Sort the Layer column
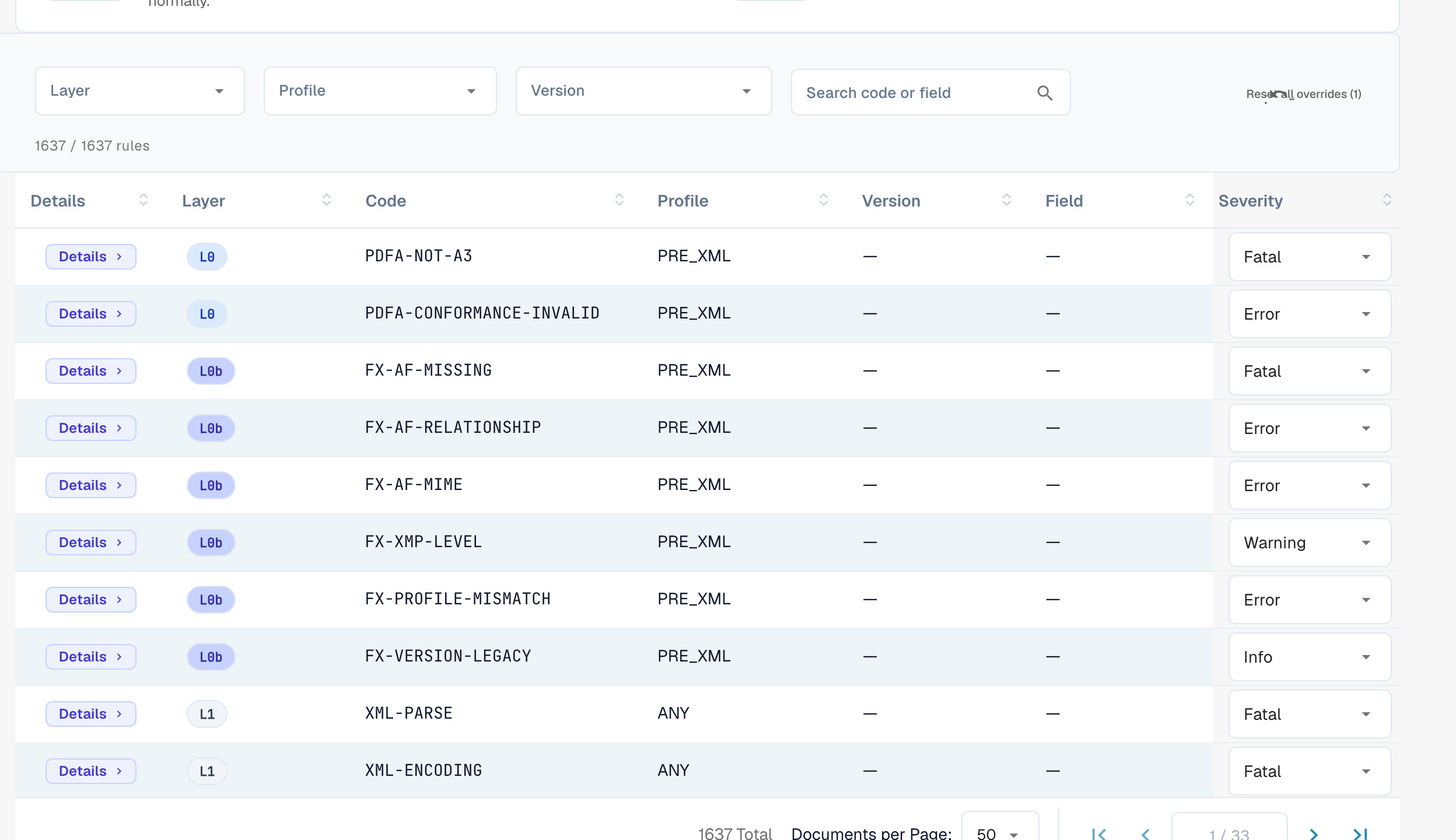This screenshot has height=840, width=1456. pos(326,200)
